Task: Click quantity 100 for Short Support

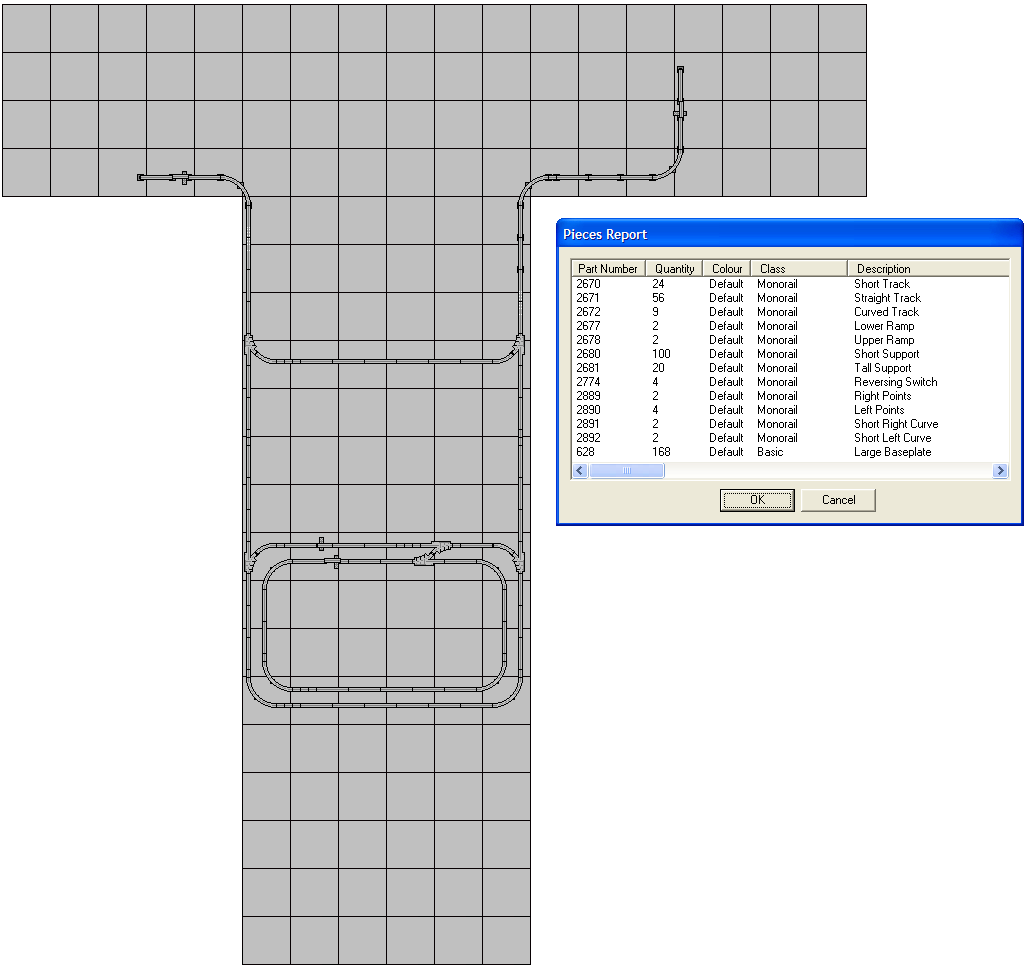Action: 661,354
